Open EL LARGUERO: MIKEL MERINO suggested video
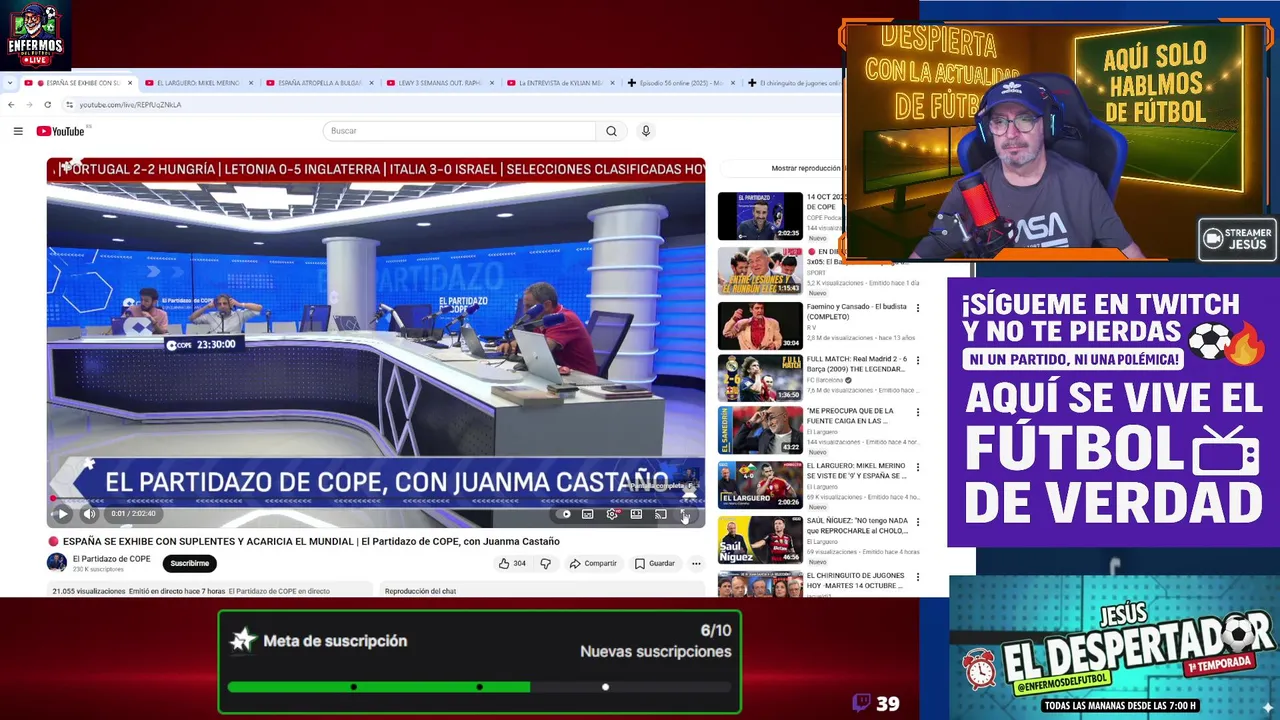This screenshot has height=720, width=1280. click(x=760, y=486)
